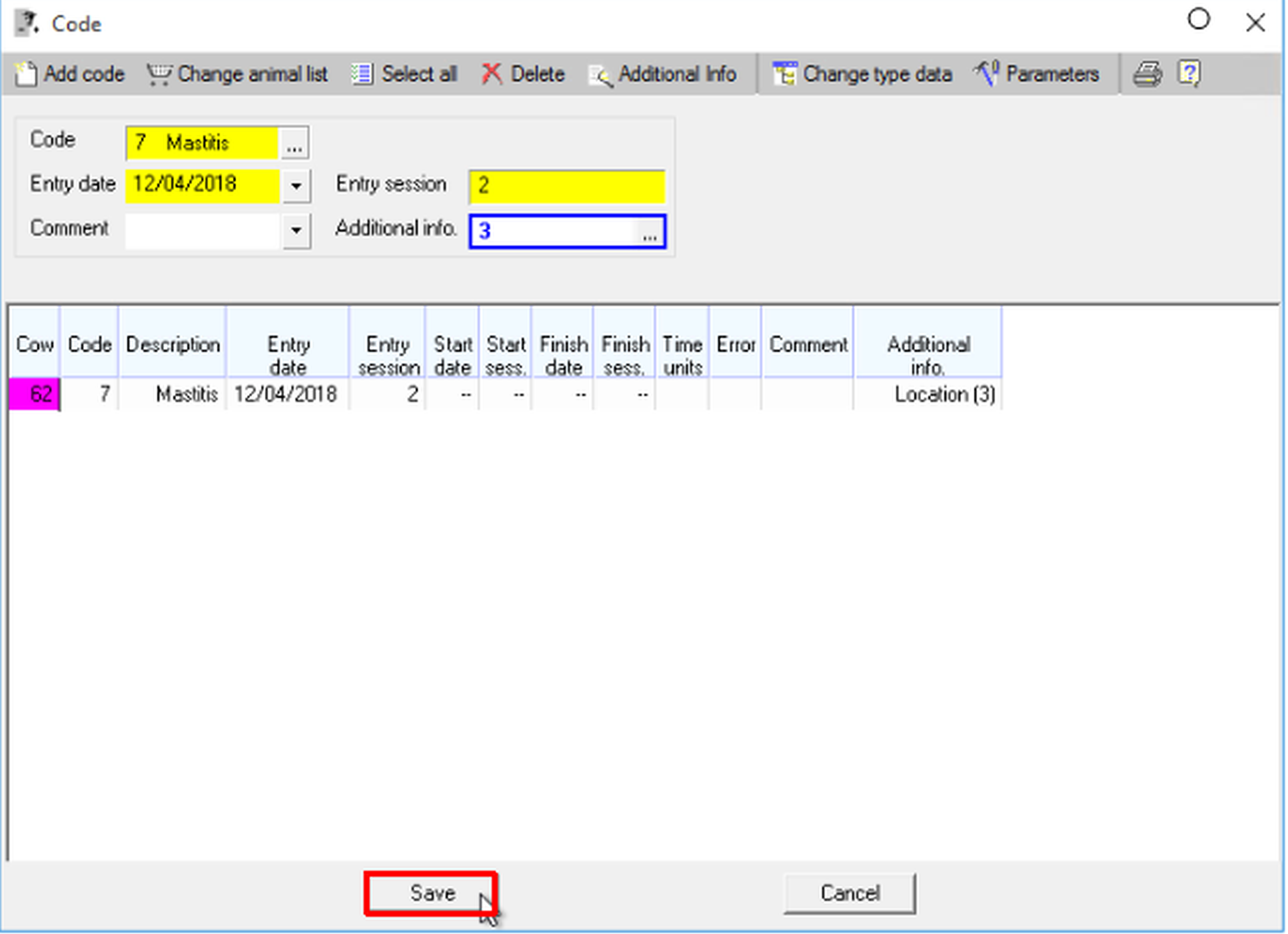Click Select all in toolbar
Screen dimensions: 1288x934
tap(404, 75)
